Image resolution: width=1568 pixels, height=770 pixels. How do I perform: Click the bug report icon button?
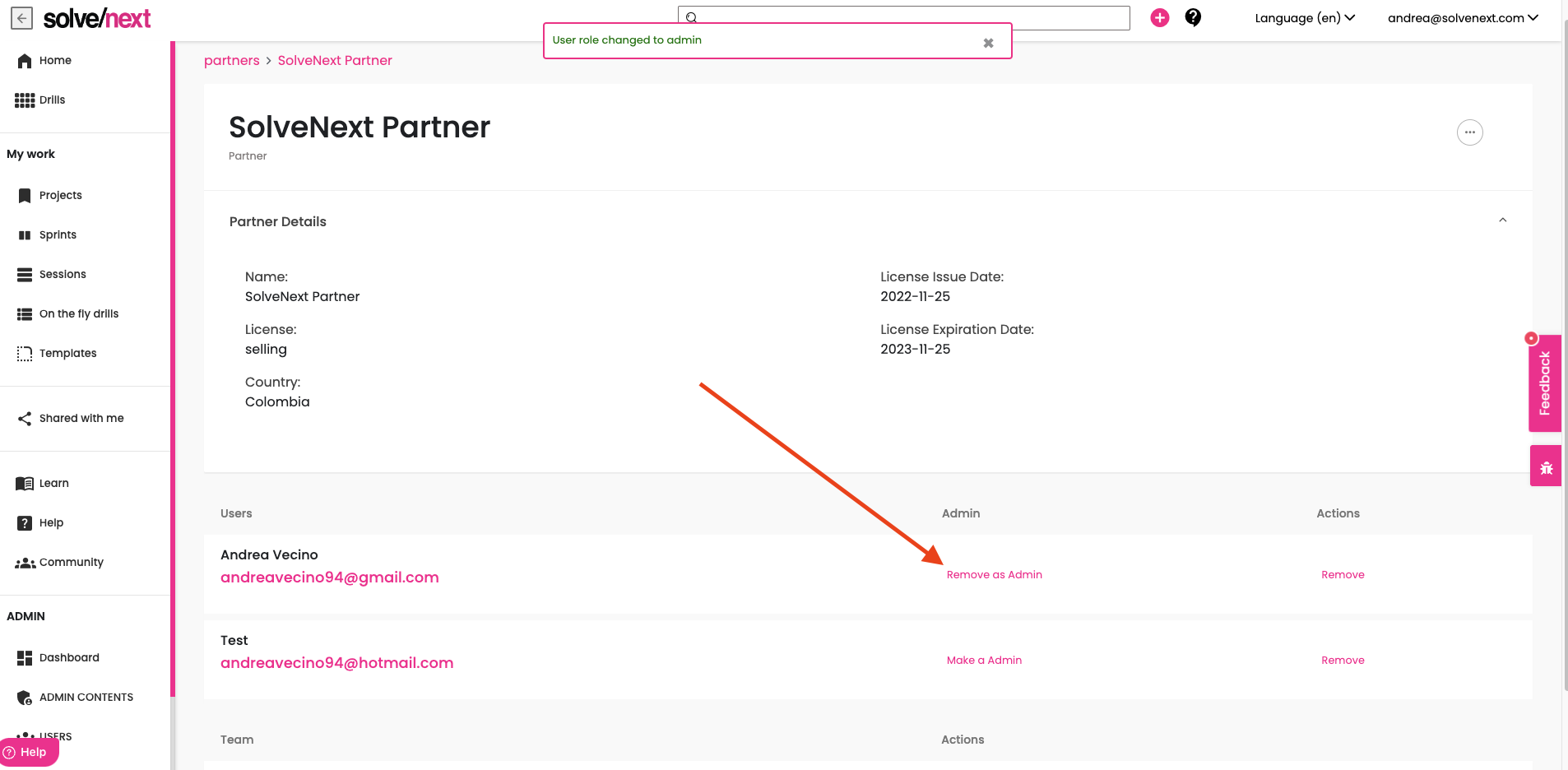(1546, 466)
